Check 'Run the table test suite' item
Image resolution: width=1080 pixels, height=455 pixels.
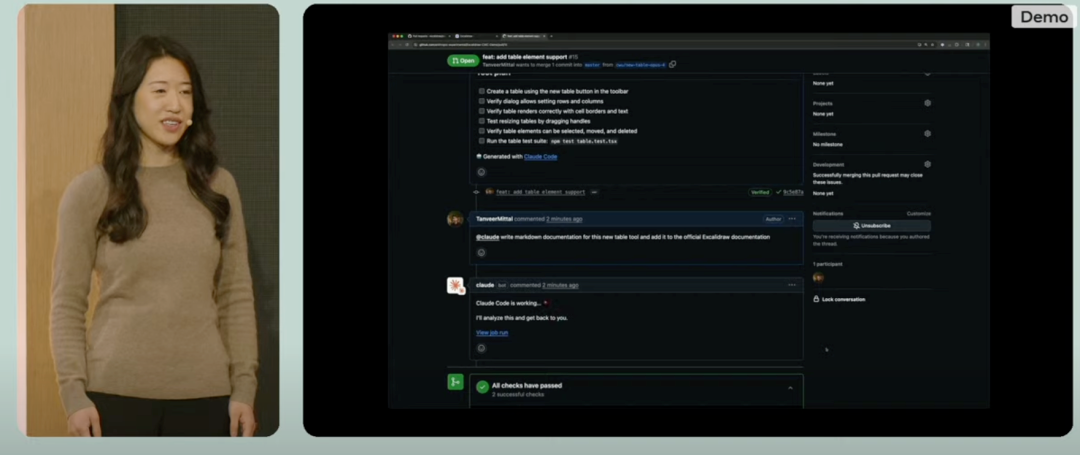481,141
